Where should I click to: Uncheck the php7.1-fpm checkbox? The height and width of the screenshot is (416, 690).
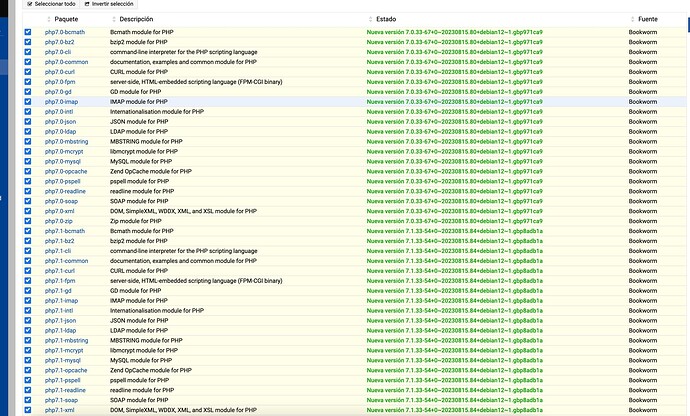[x=28, y=280]
